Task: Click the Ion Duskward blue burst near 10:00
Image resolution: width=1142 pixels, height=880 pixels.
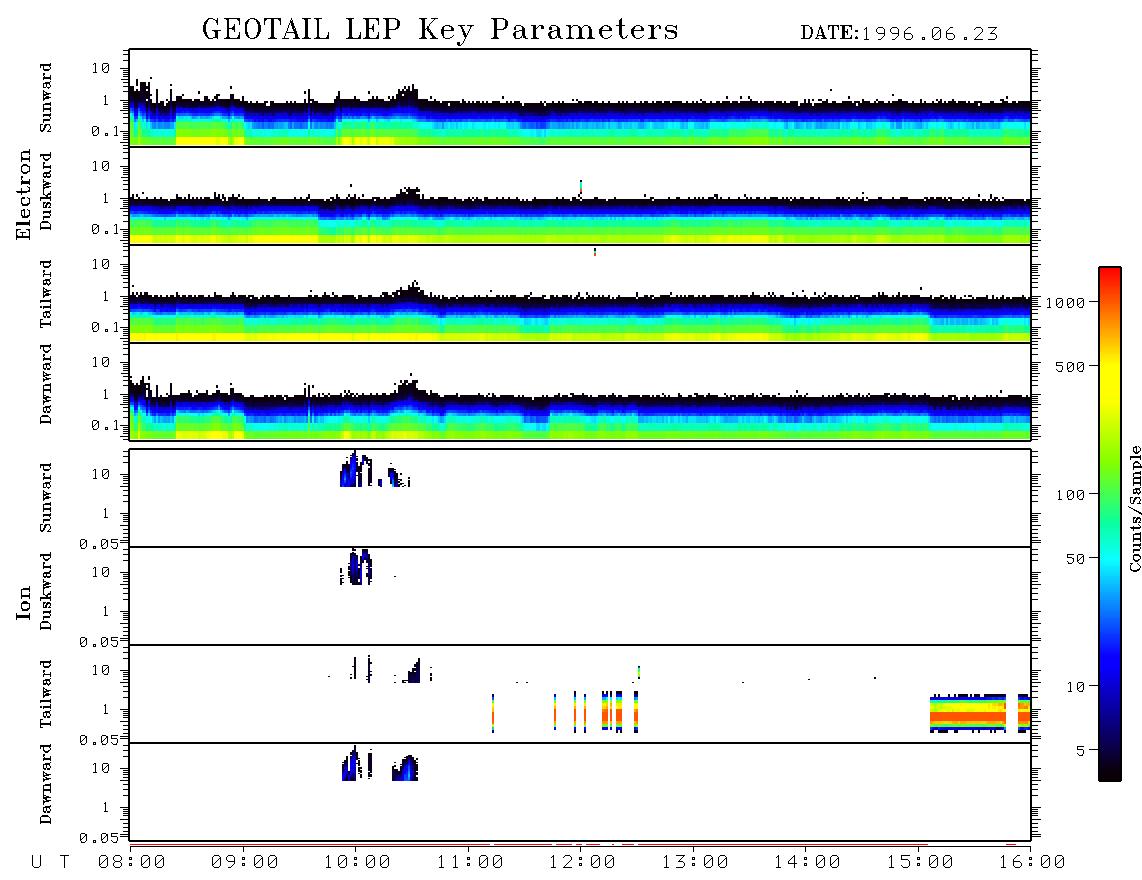Action: coord(358,567)
